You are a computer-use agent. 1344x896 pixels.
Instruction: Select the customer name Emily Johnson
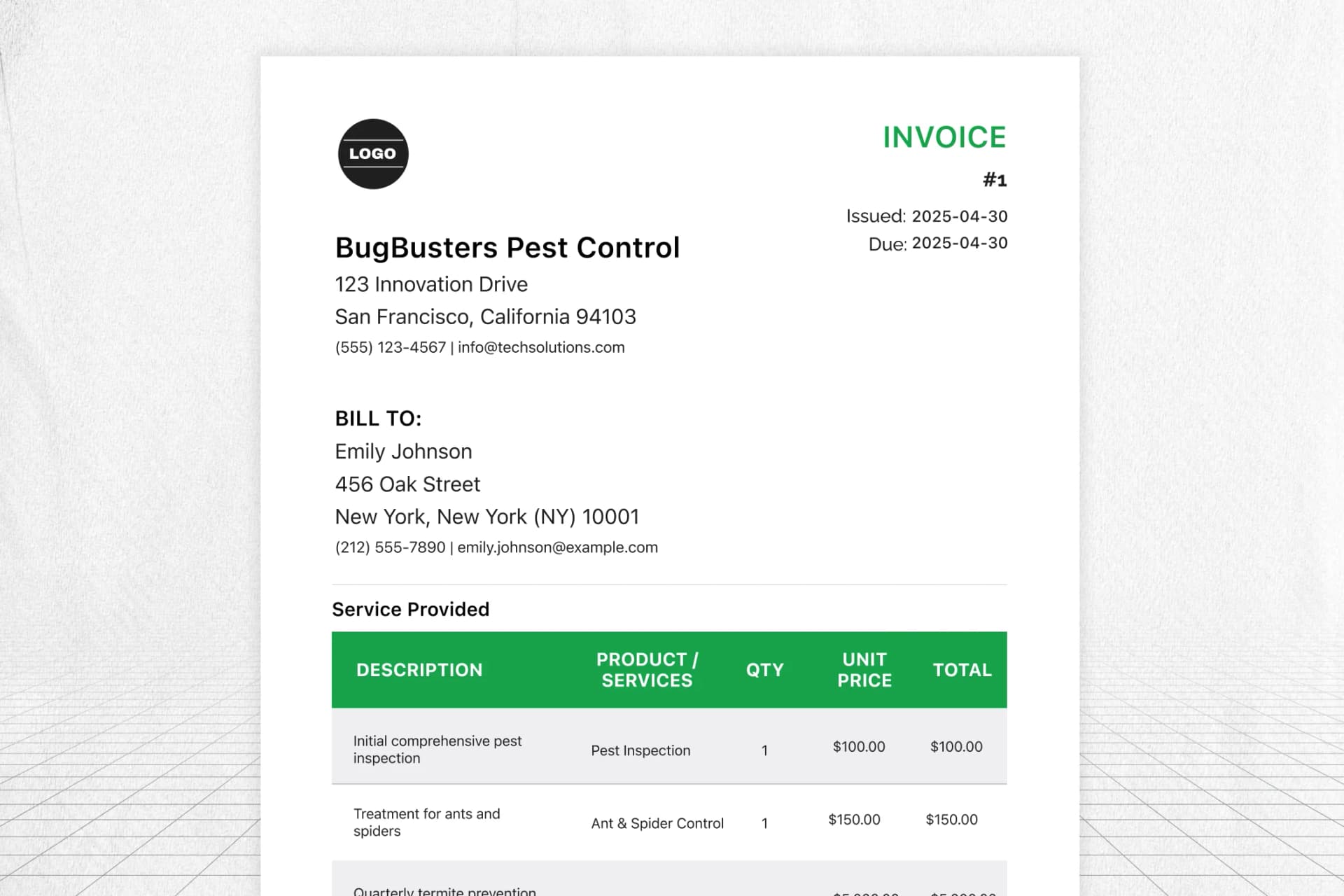pyautogui.click(x=403, y=451)
